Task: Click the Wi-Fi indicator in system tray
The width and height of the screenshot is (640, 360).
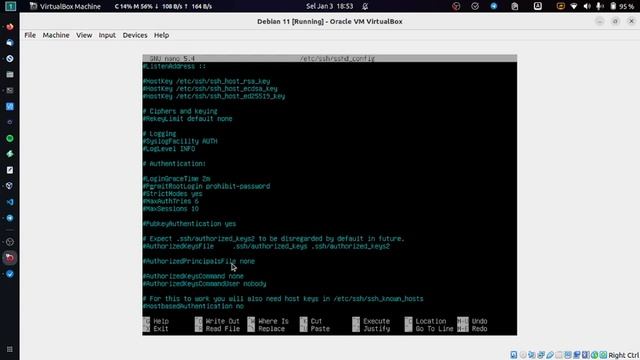Action: [x=574, y=6]
